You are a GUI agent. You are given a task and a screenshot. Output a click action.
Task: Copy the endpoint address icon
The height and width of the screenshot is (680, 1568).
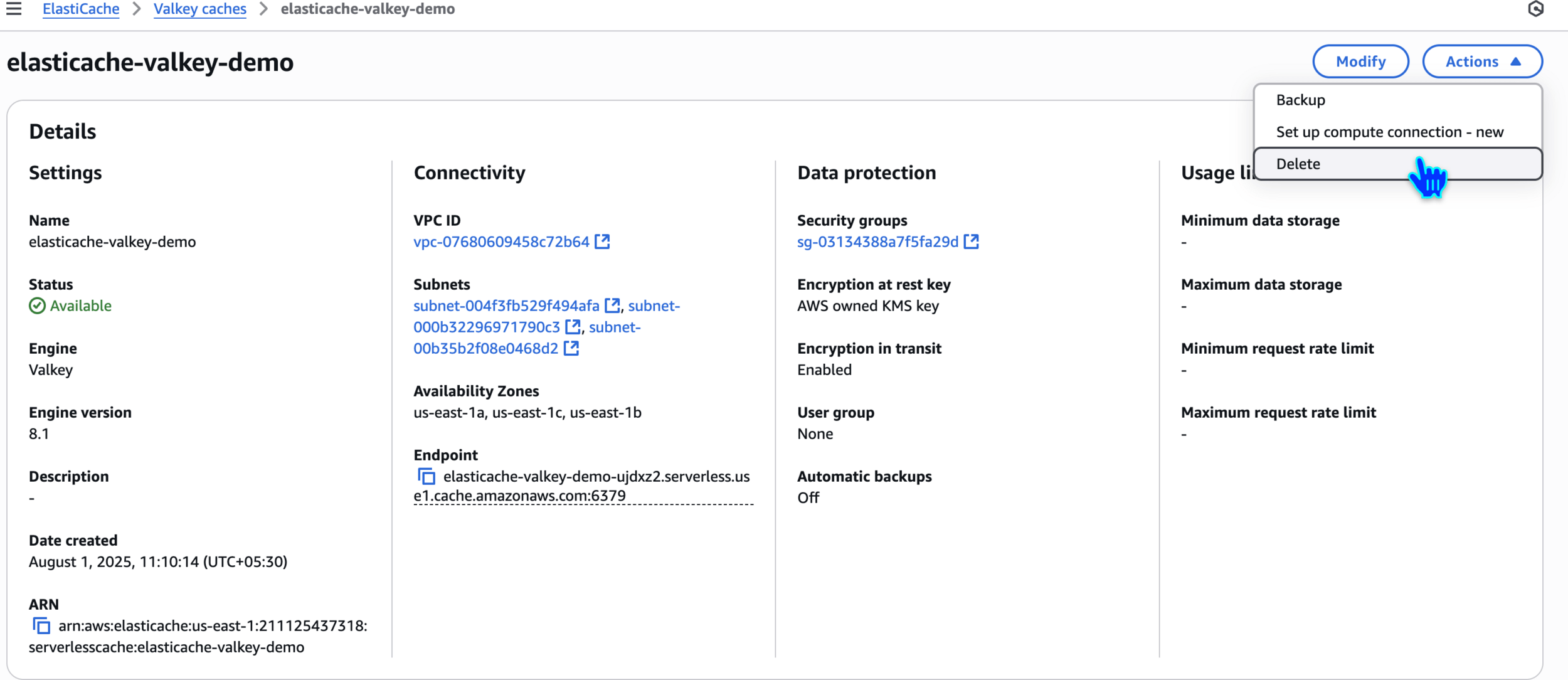coord(426,477)
